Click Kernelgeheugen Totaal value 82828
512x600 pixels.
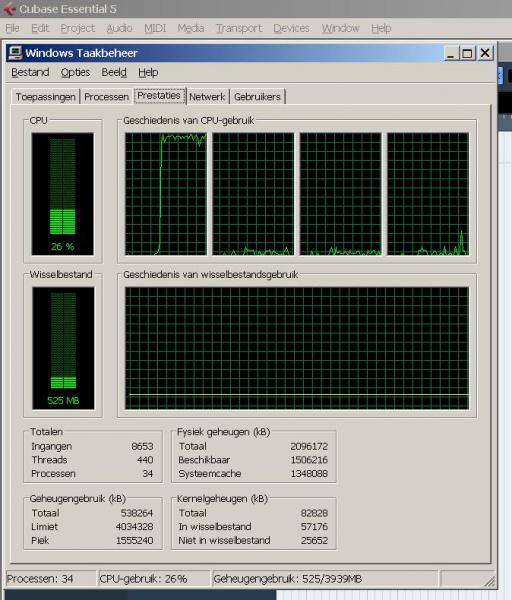click(314, 513)
